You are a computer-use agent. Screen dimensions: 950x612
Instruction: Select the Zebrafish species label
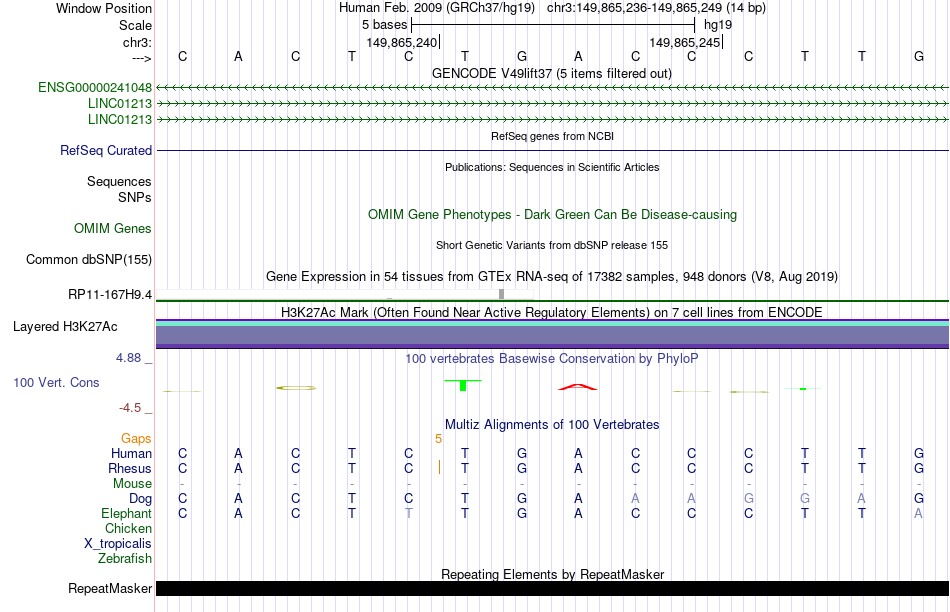point(125,559)
